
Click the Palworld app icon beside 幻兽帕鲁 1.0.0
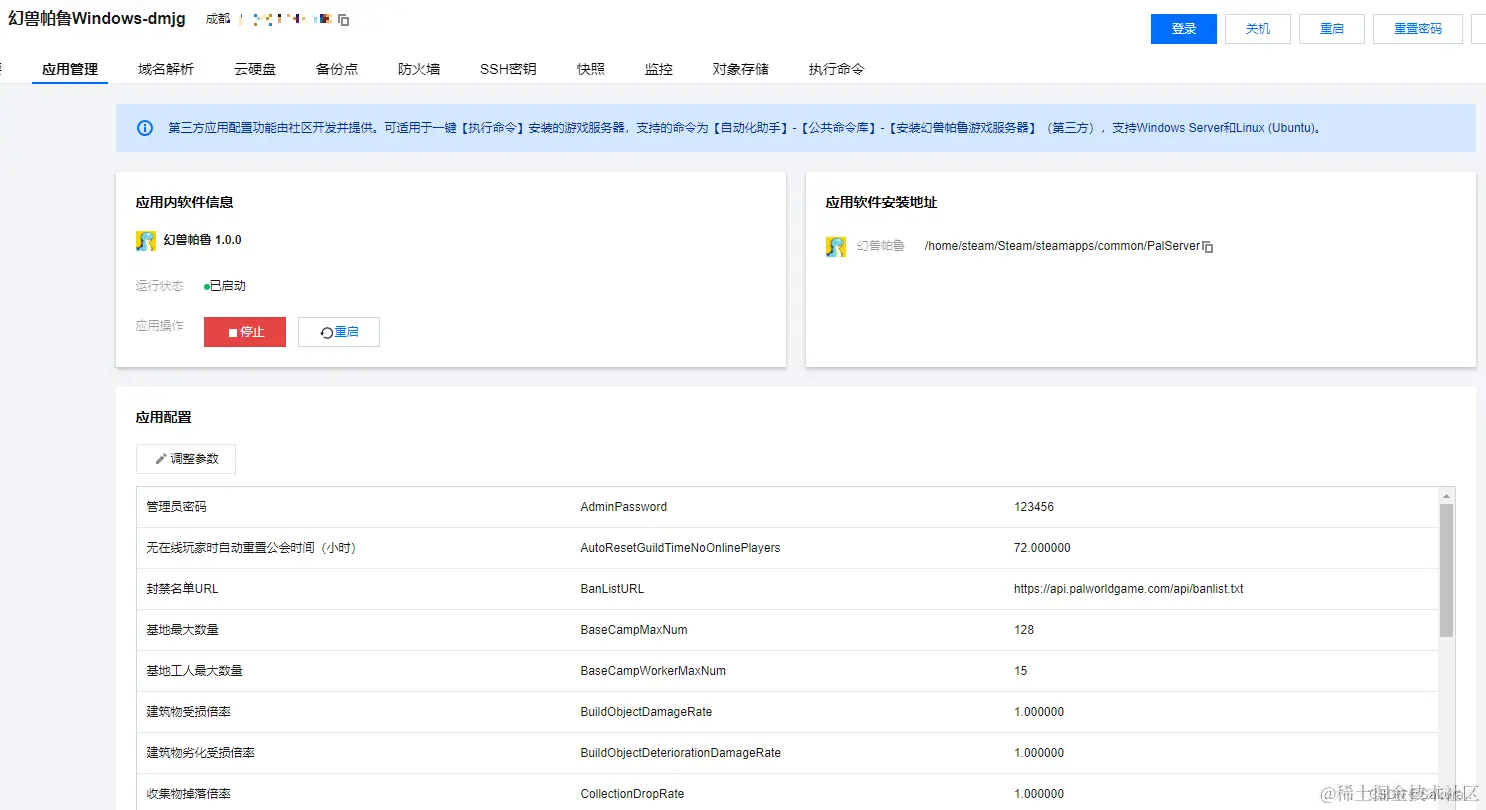tap(146, 241)
